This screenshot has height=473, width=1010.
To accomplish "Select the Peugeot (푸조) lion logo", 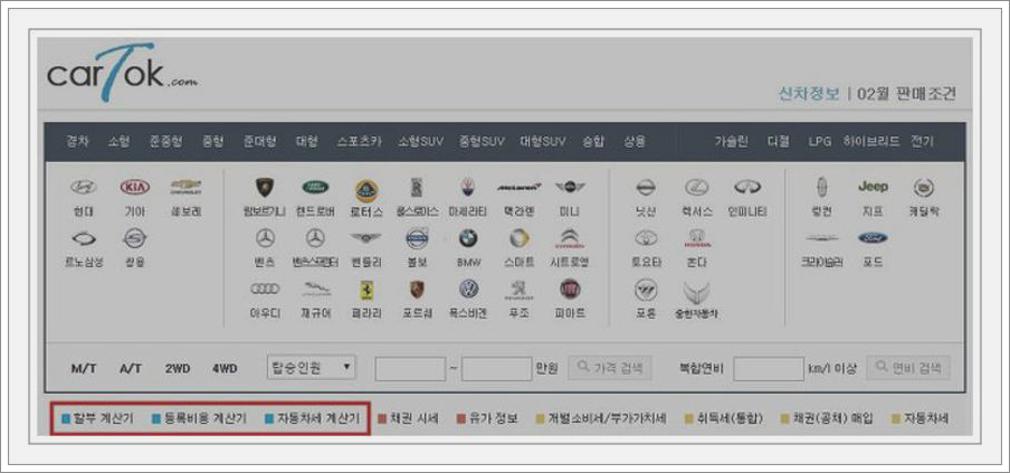I will [x=519, y=292].
